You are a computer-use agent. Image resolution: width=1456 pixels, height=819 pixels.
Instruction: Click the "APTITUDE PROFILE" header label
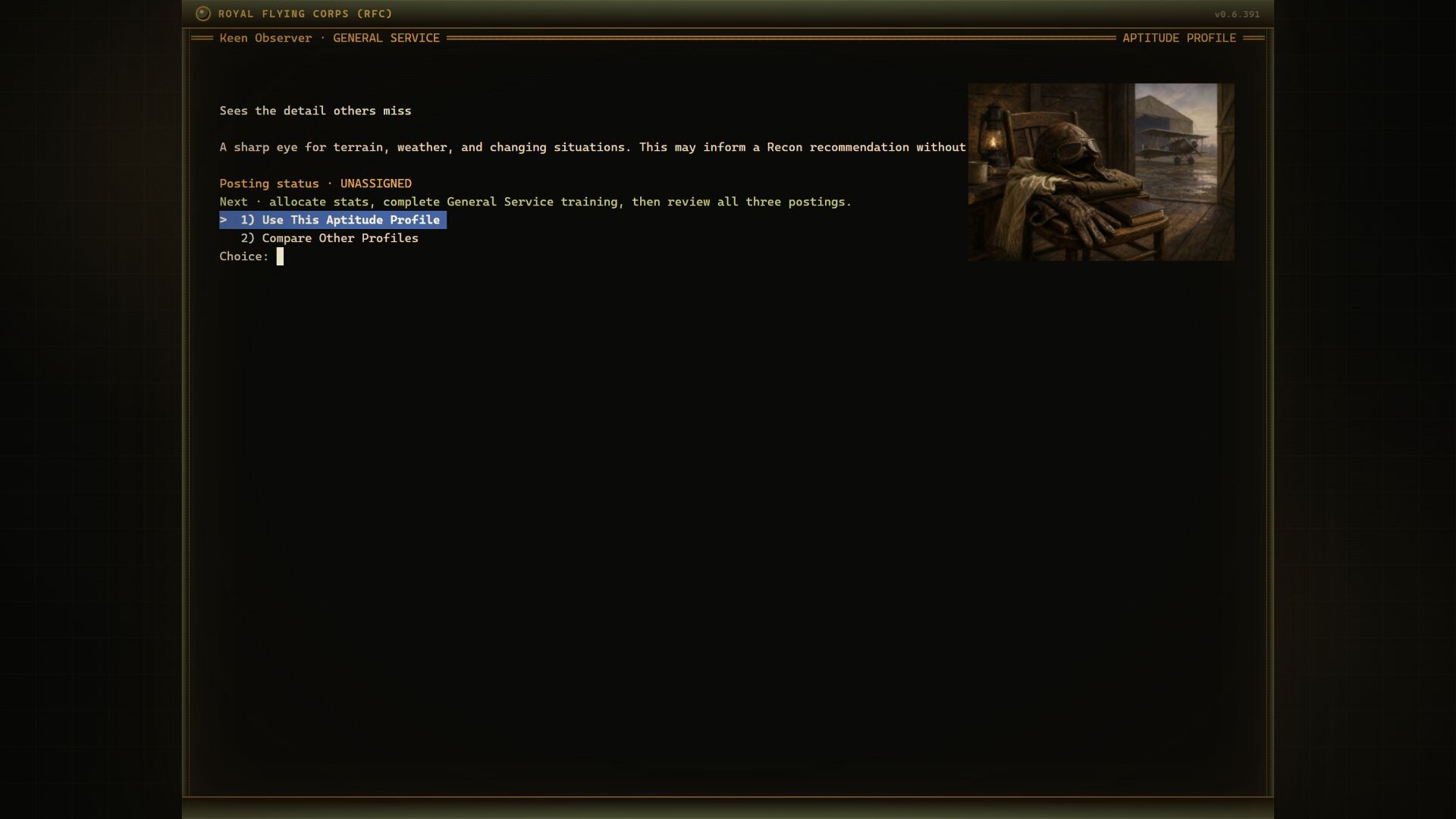[1179, 38]
